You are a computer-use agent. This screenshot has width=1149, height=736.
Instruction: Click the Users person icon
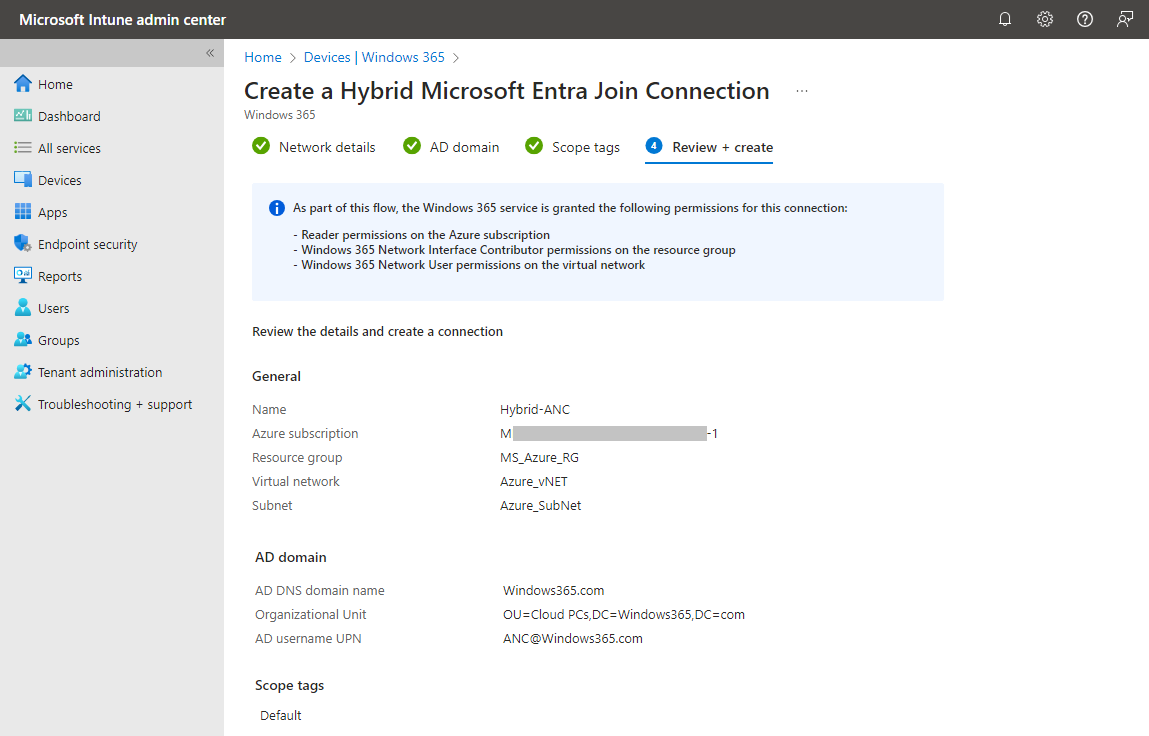[x=23, y=308]
